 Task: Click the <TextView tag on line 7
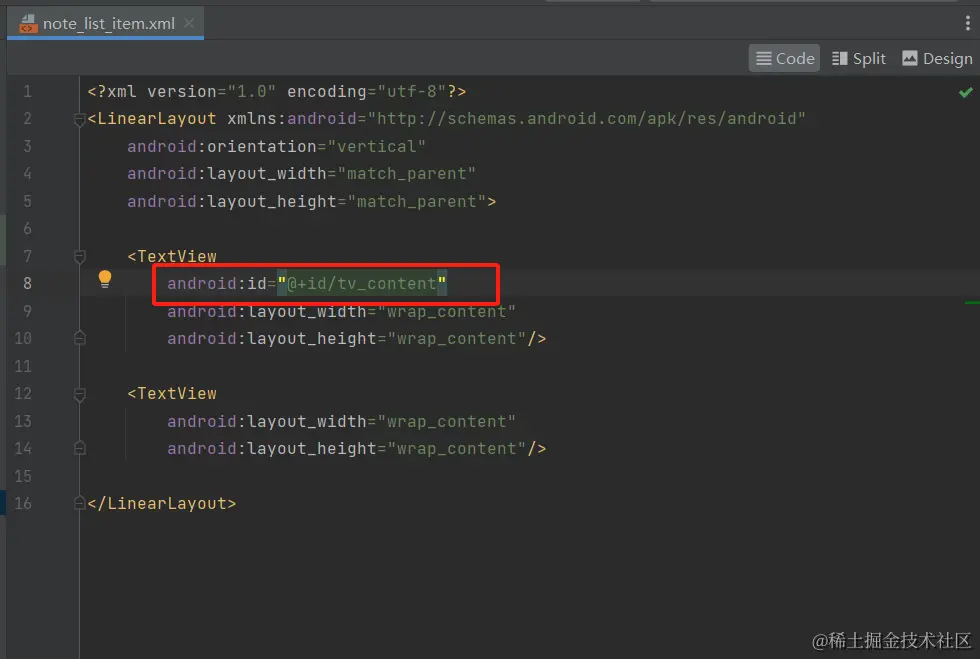172,256
